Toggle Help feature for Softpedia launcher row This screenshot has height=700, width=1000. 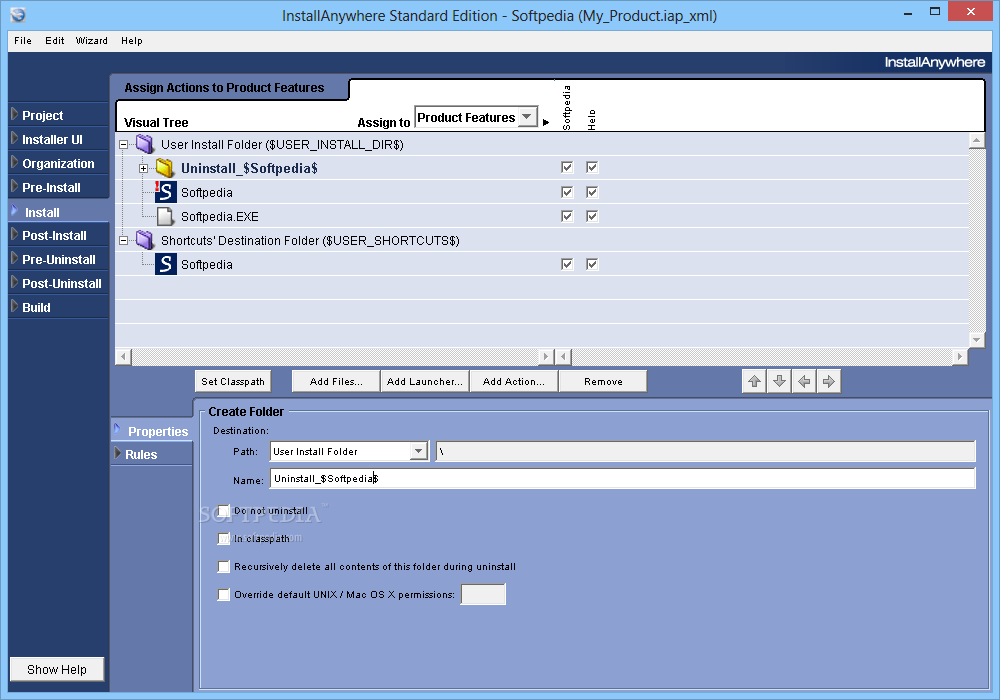(x=592, y=192)
